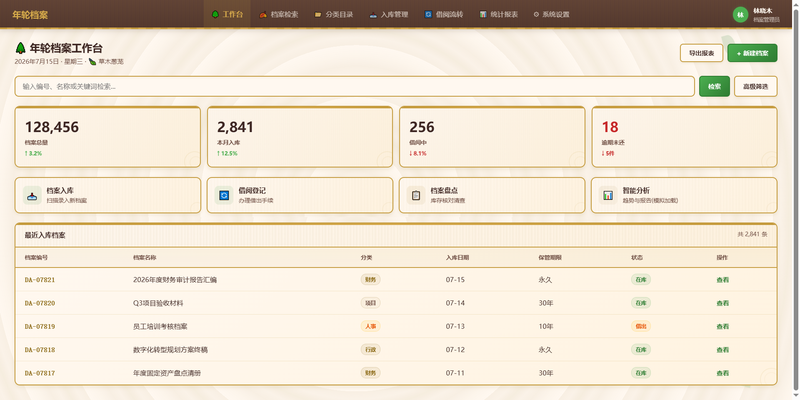Click the cycle icon next to 借阅流转
The image size is (800, 400).
tap(429, 14)
